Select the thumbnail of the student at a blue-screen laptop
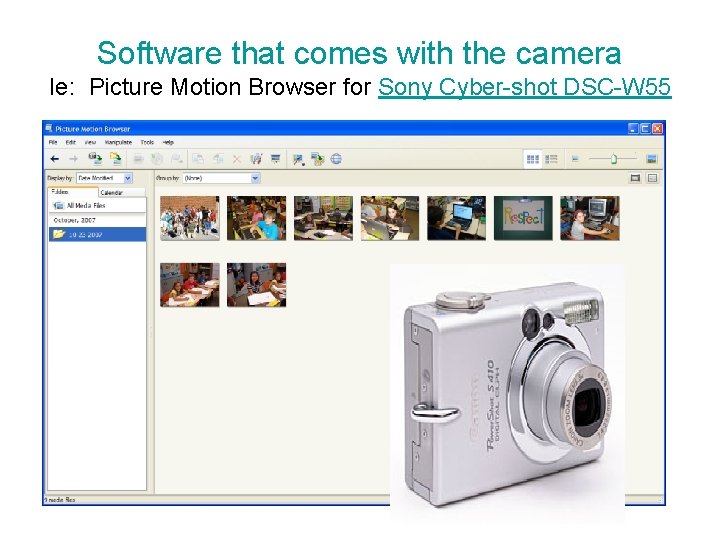The height and width of the screenshot is (540, 720). tap(456, 218)
